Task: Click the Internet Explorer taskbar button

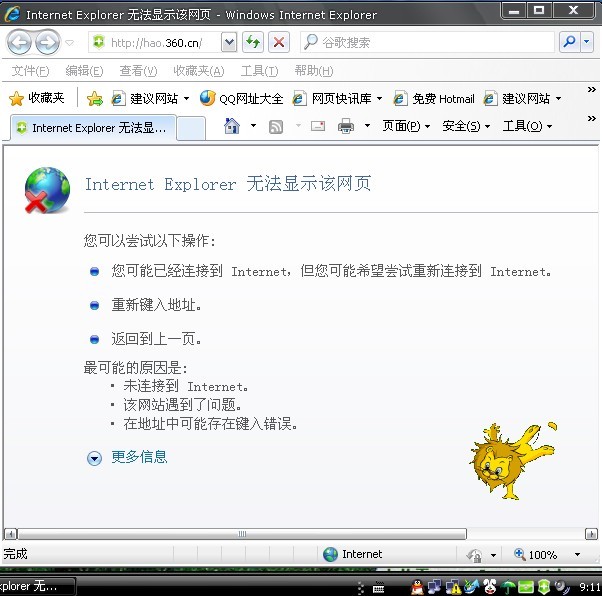Action: pyautogui.click(x=37, y=586)
